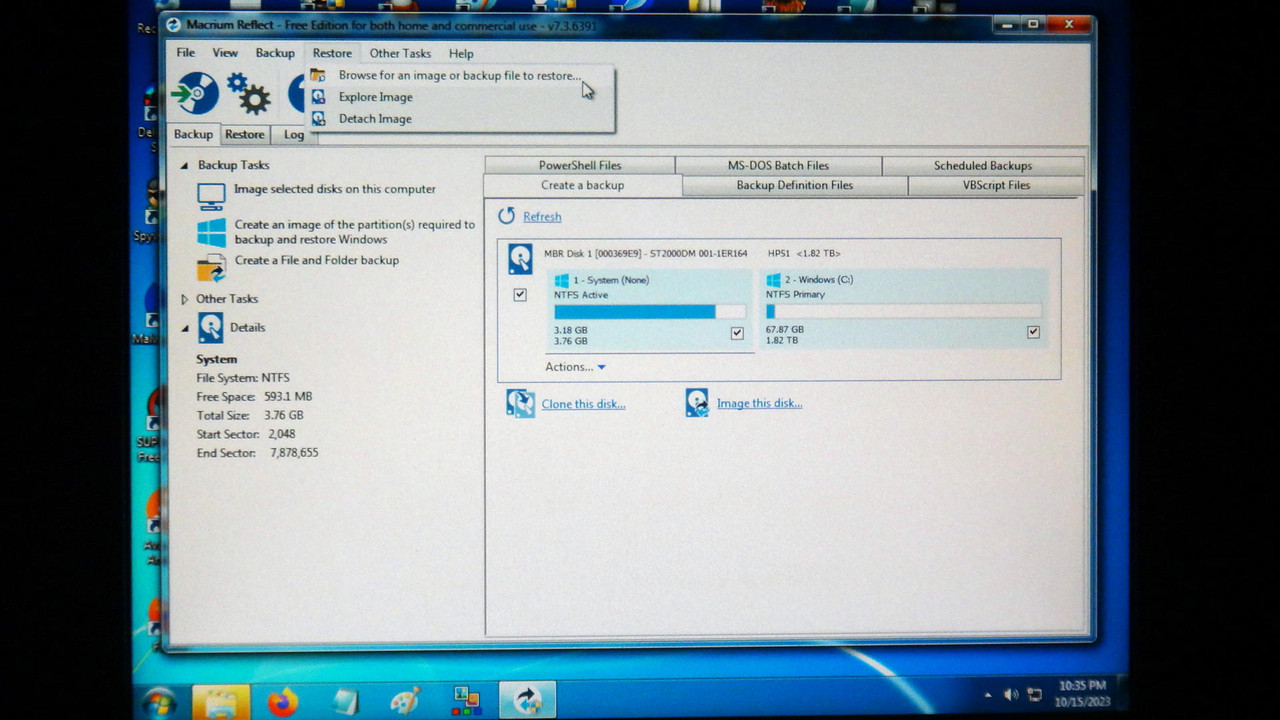
Task: Click the Refresh arrow icon
Action: coord(506,216)
